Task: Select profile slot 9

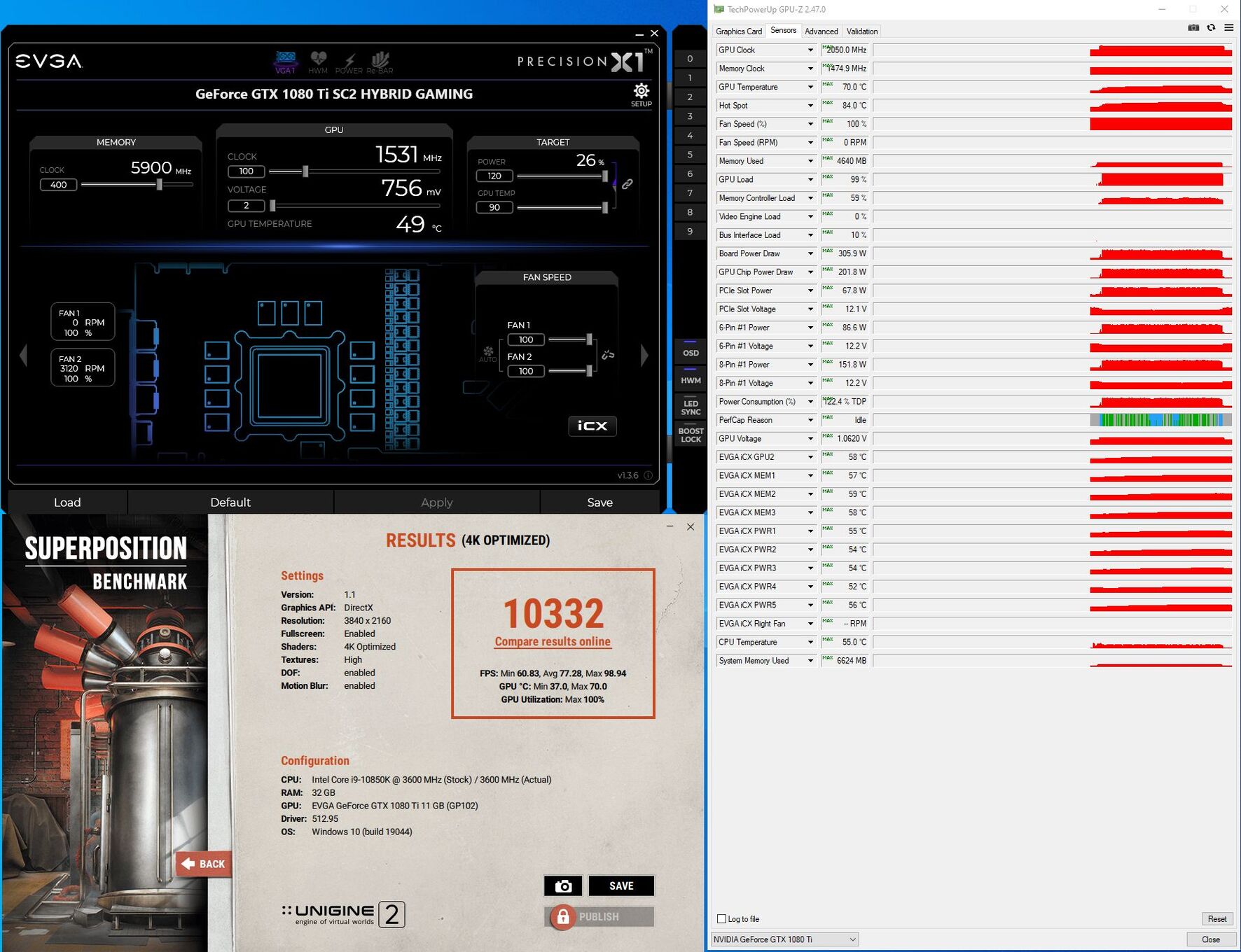Action: (x=690, y=232)
